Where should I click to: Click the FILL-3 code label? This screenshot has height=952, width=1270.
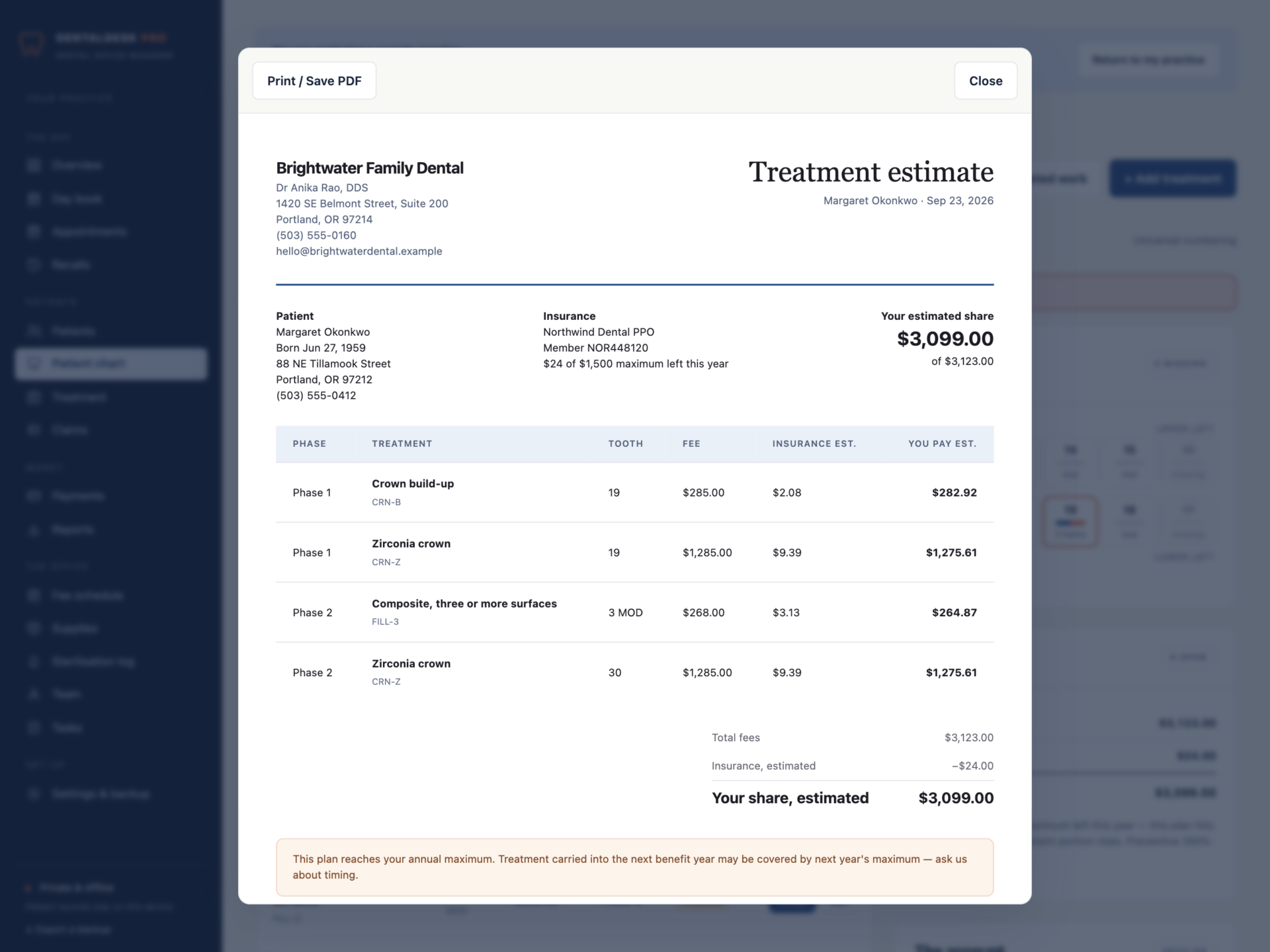[x=385, y=622]
